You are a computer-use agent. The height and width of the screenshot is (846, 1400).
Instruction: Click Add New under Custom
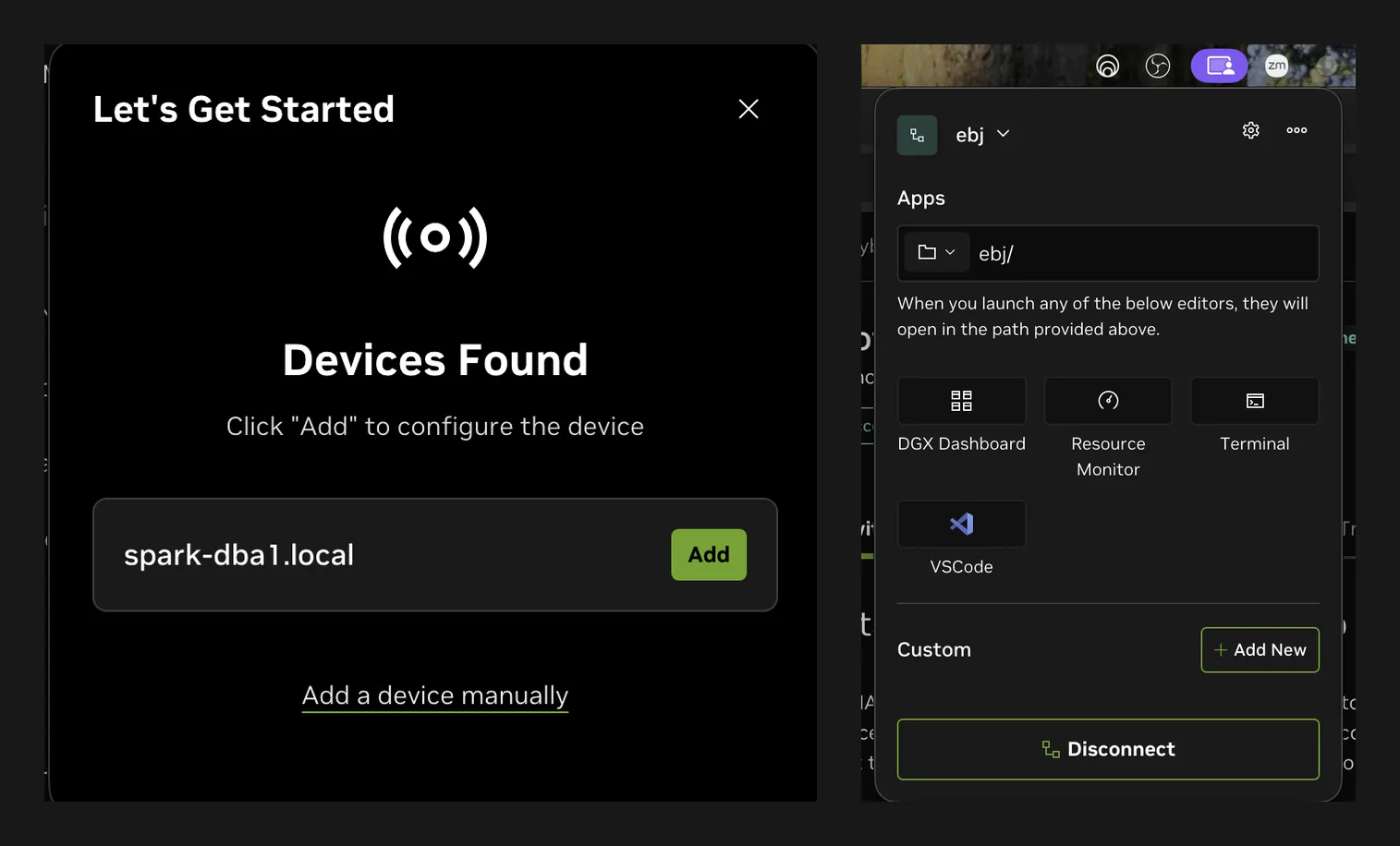1260,650
